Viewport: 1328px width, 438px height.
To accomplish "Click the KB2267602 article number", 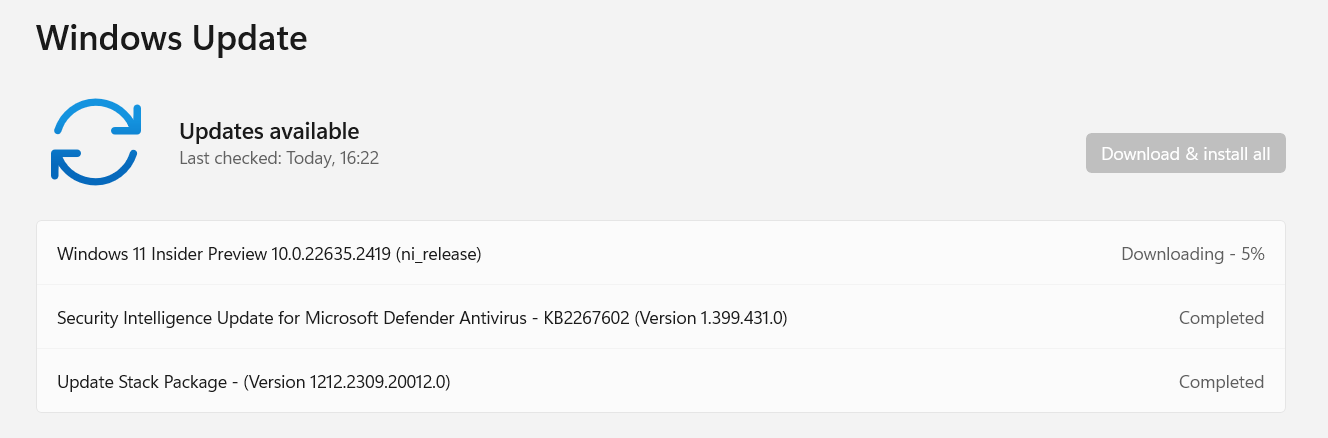I will click(x=587, y=318).
